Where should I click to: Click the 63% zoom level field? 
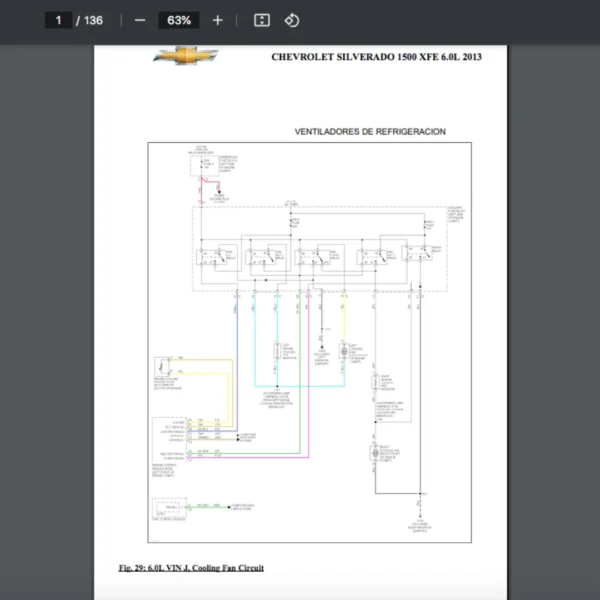click(x=179, y=20)
